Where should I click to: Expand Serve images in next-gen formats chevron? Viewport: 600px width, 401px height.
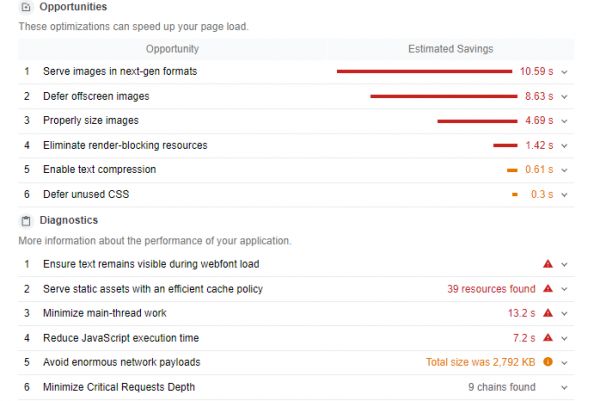pos(564,72)
